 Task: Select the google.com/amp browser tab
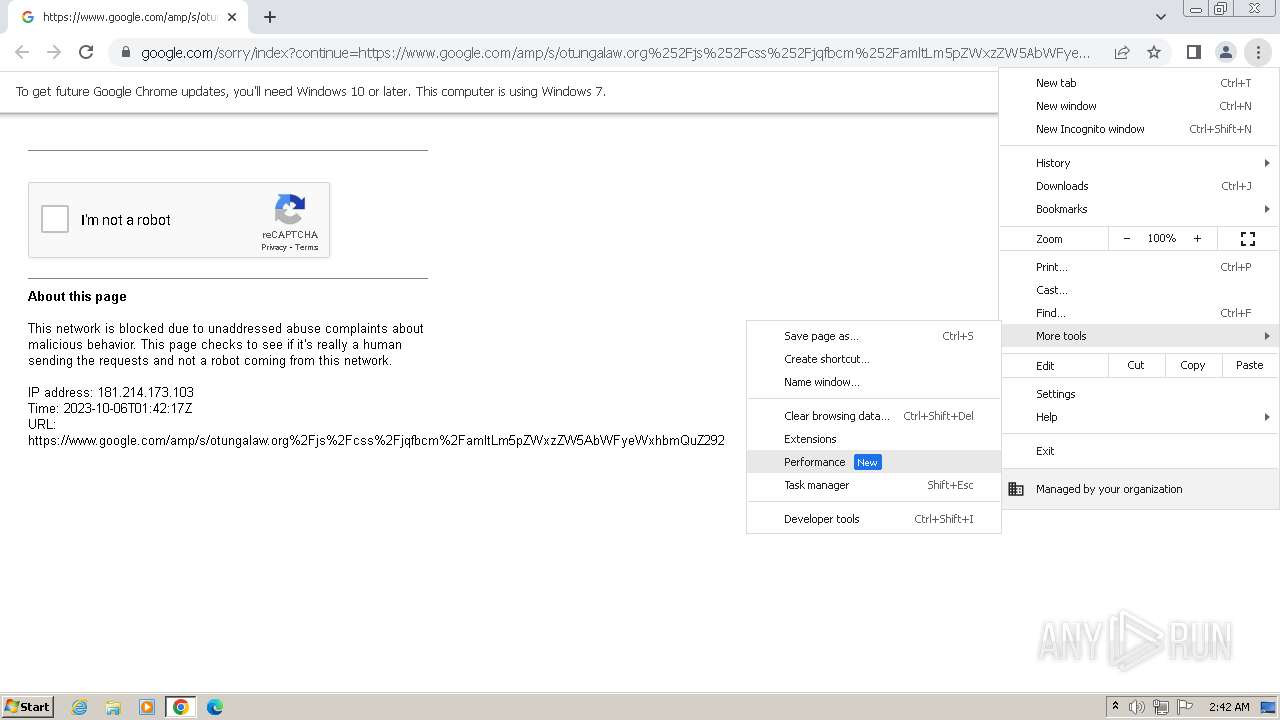coord(126,17)
